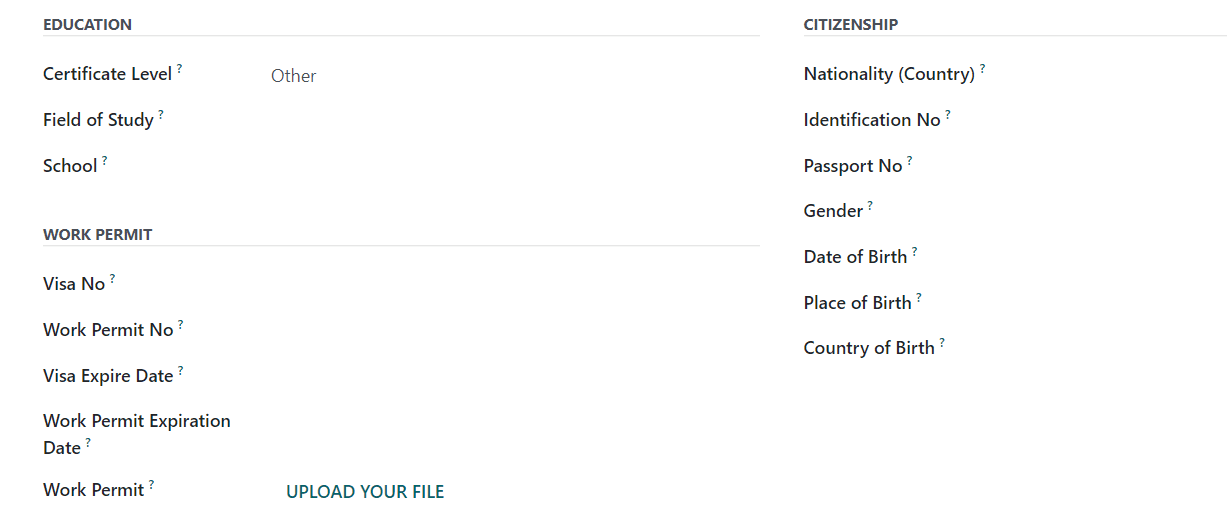Click help icon beside Nationality (Country)

click(982, 69)
